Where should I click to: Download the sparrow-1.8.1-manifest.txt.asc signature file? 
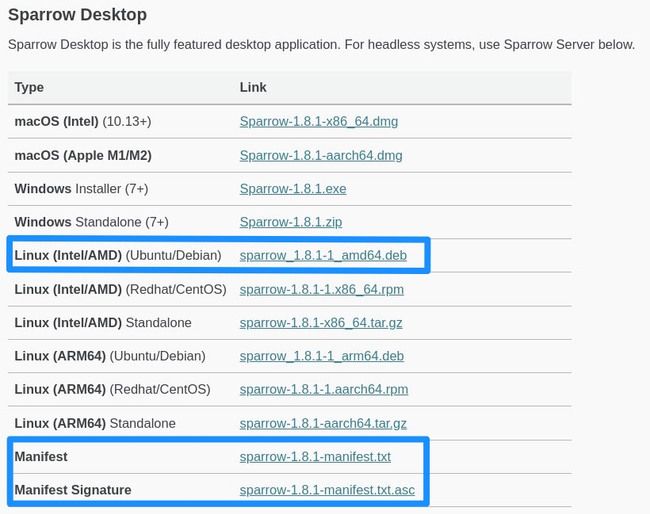click(x=327, y=490)
